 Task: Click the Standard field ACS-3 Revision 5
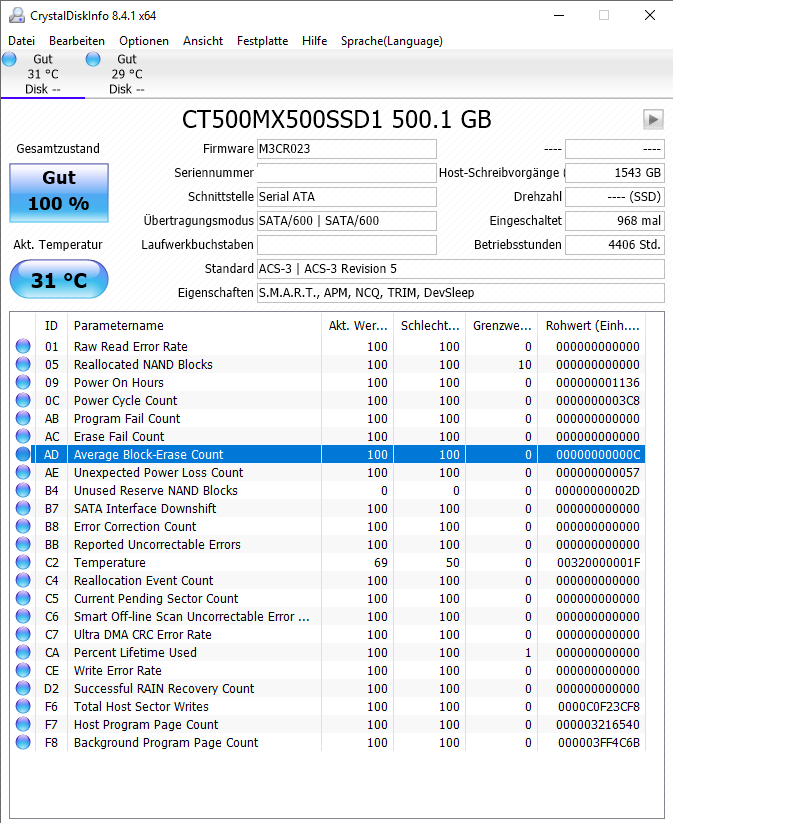pyautogui.click(x=460, y=269)
